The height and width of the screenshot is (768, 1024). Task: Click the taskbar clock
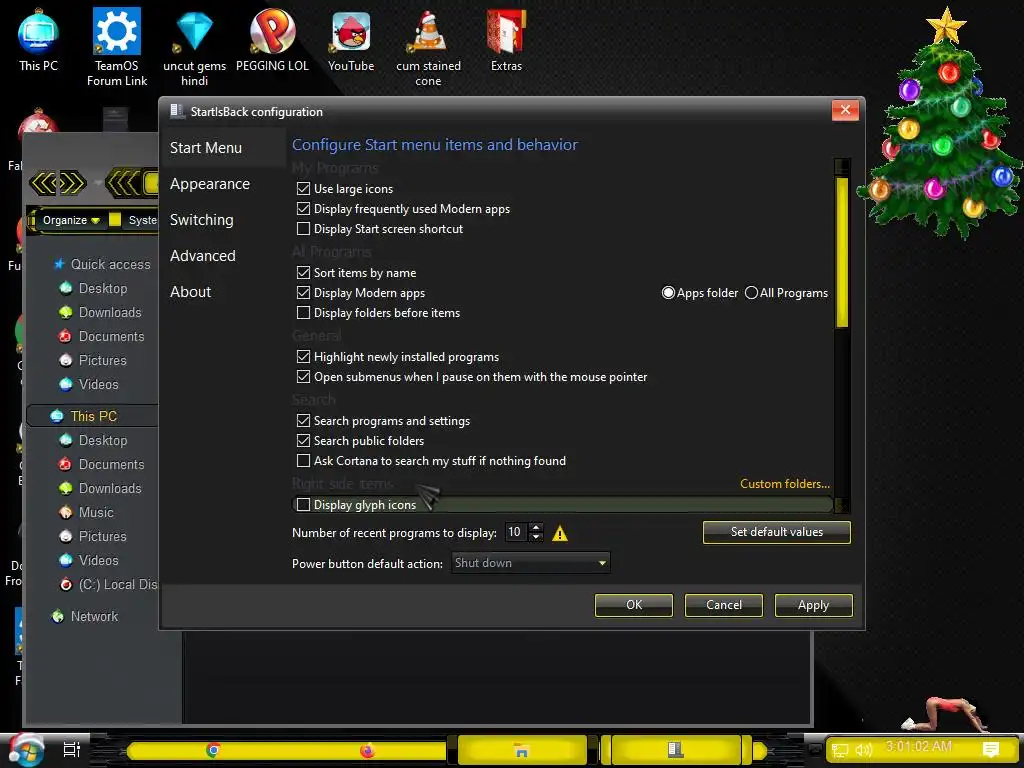[x=918, y=746]
